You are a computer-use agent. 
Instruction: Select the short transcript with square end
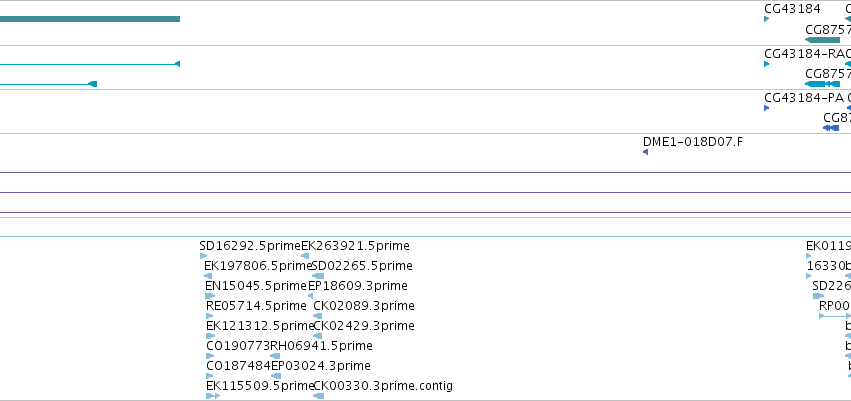point(48,84)
